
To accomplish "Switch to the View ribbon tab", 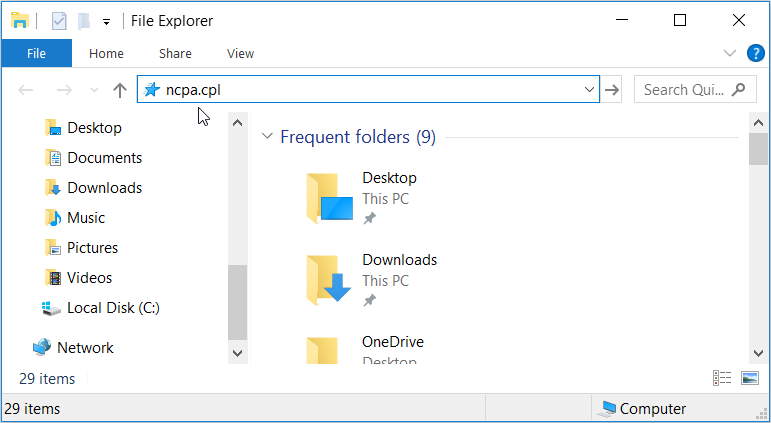I will coord(240,53).
